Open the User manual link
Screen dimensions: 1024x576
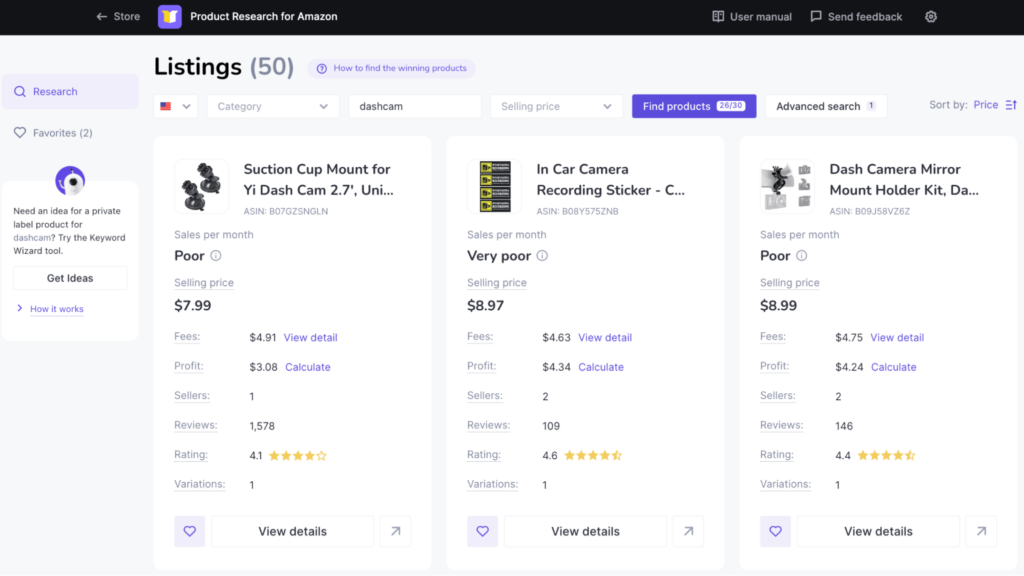click(x=752, y=17)
